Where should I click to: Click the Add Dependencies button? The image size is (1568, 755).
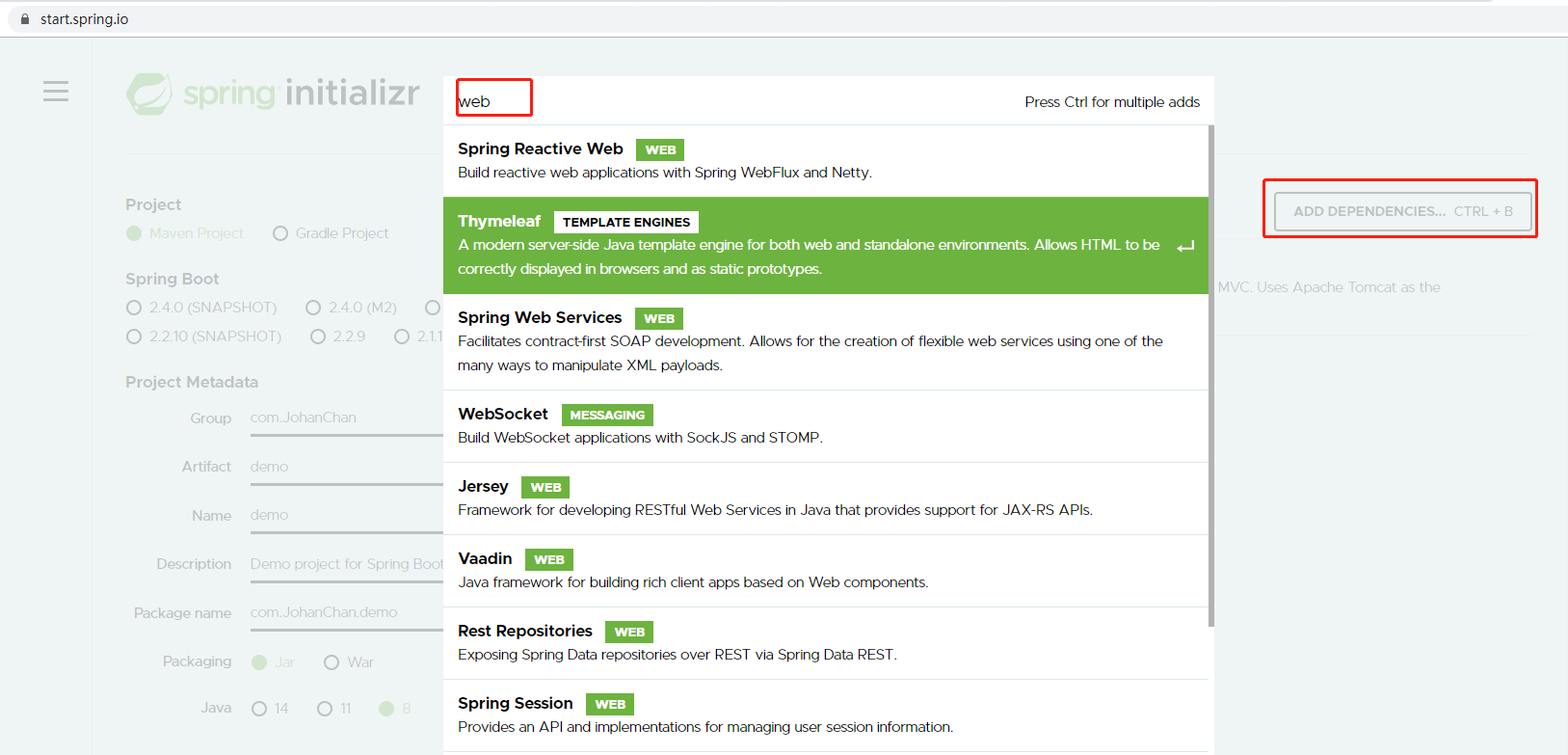[x=1402, y=211]
